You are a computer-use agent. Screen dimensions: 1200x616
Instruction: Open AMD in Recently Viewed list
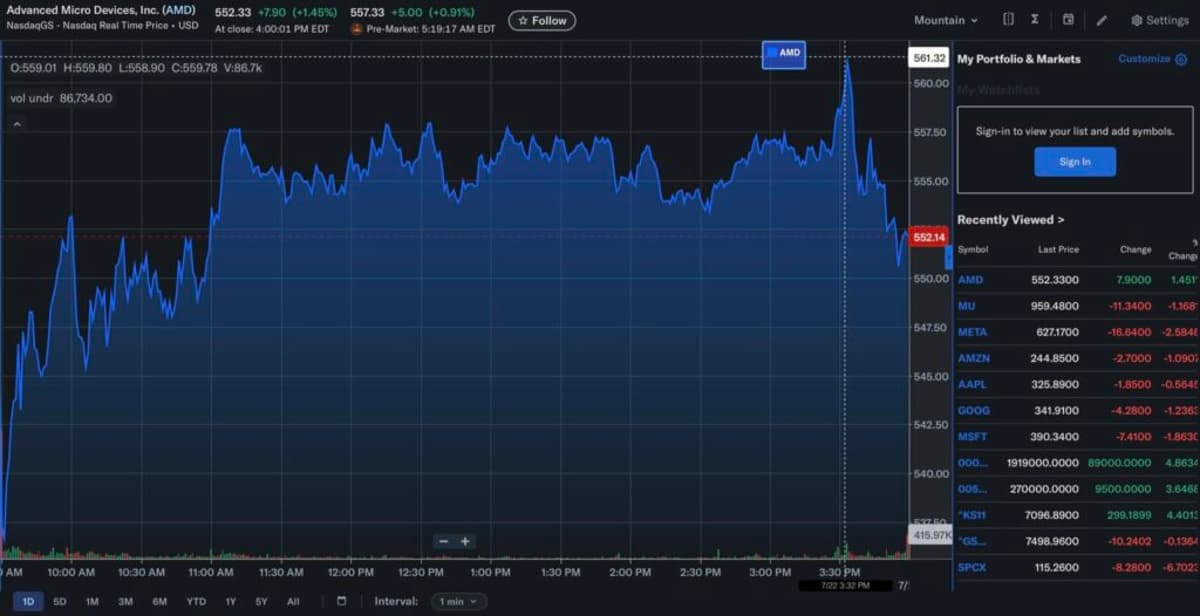coord(970,280)
